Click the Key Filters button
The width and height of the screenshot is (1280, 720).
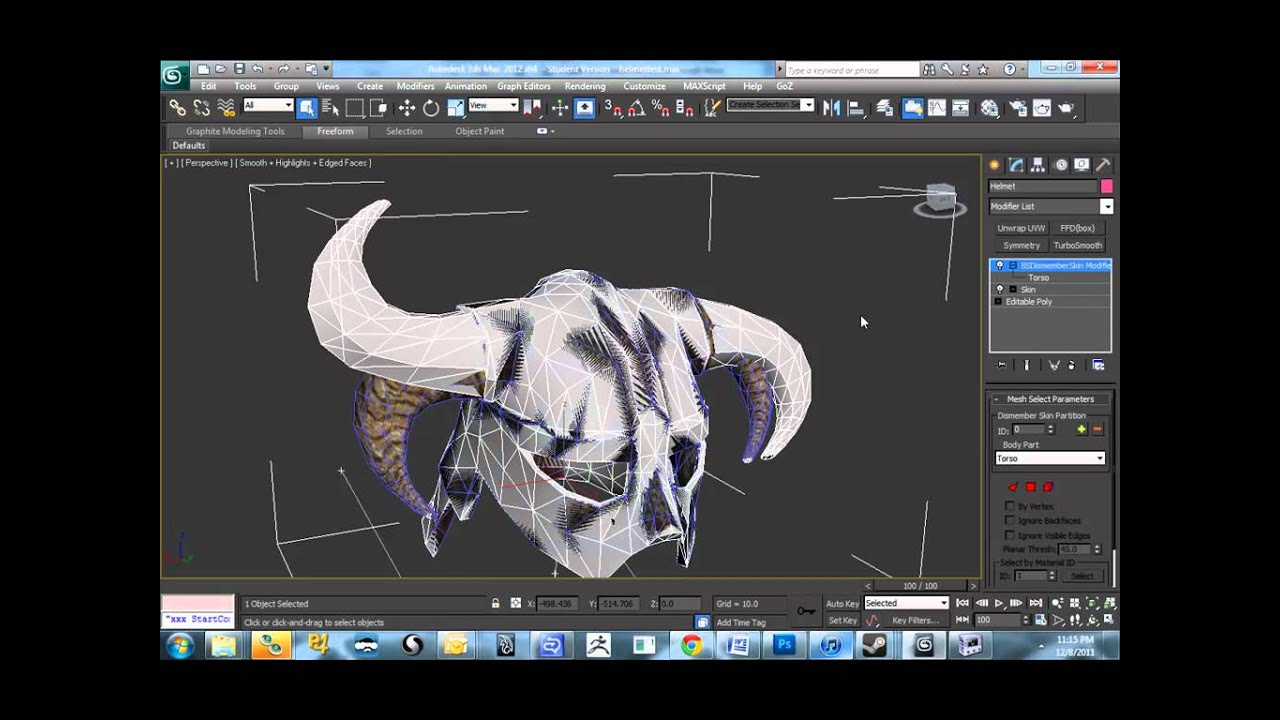(x=914, y=620)
